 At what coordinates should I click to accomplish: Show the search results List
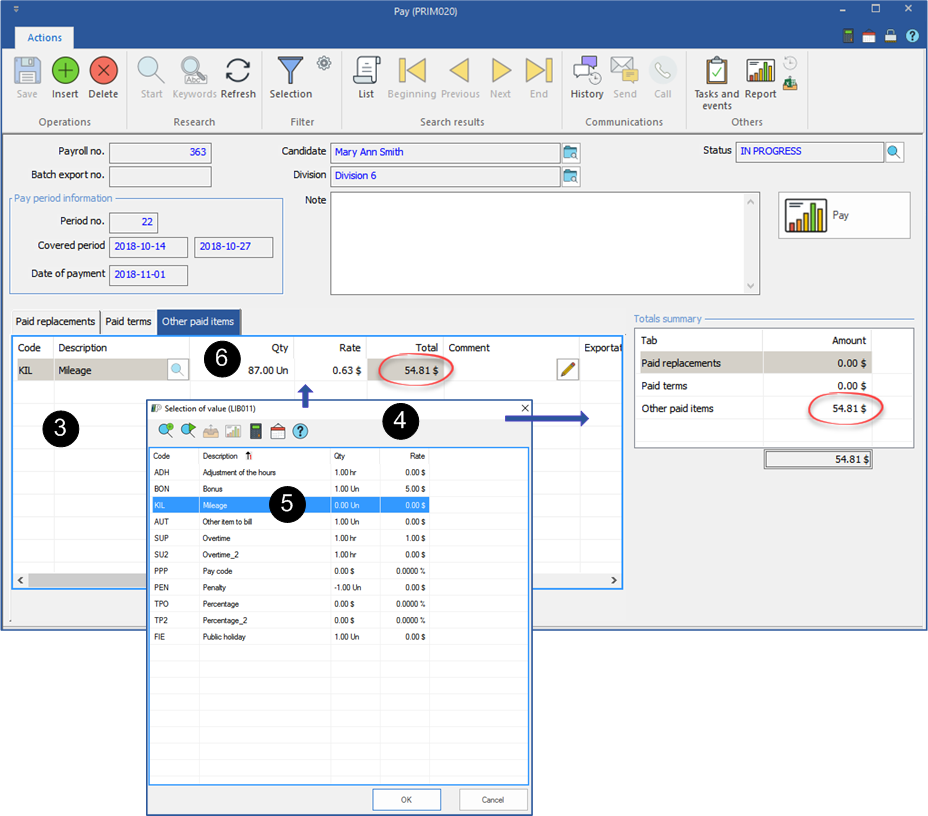point(366,71)
